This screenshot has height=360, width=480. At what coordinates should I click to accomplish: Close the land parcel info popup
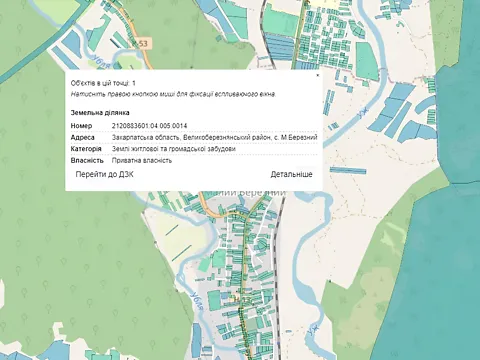[317, 75]
